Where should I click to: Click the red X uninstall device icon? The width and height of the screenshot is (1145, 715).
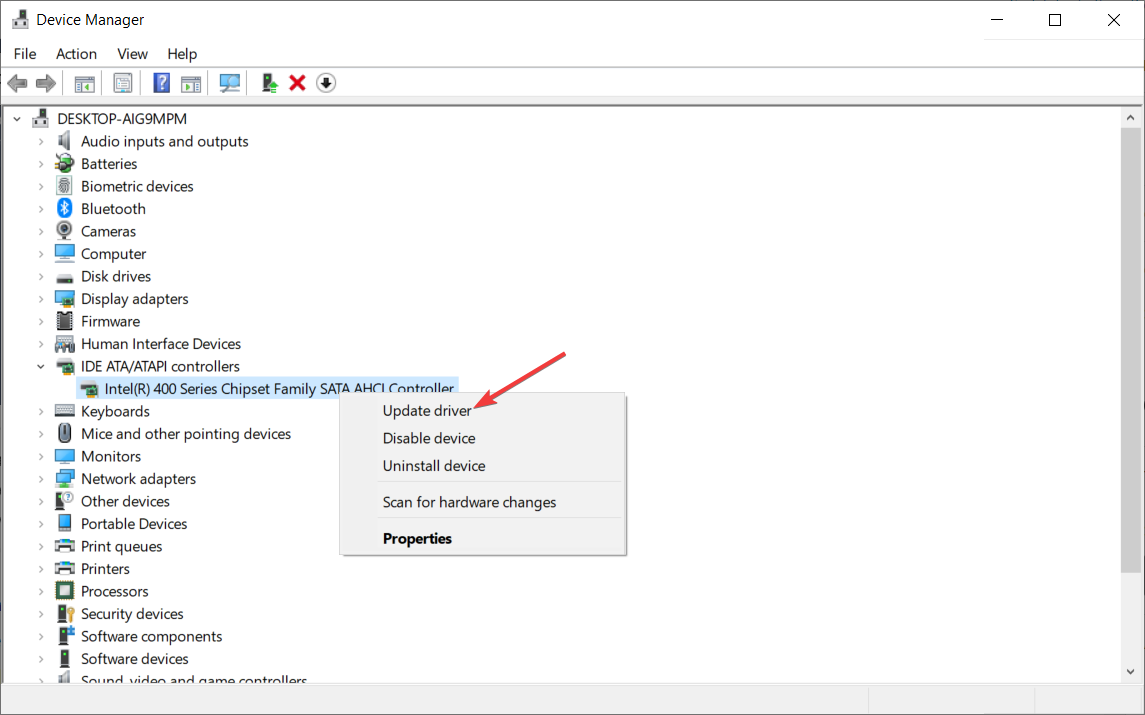(297, 83)
